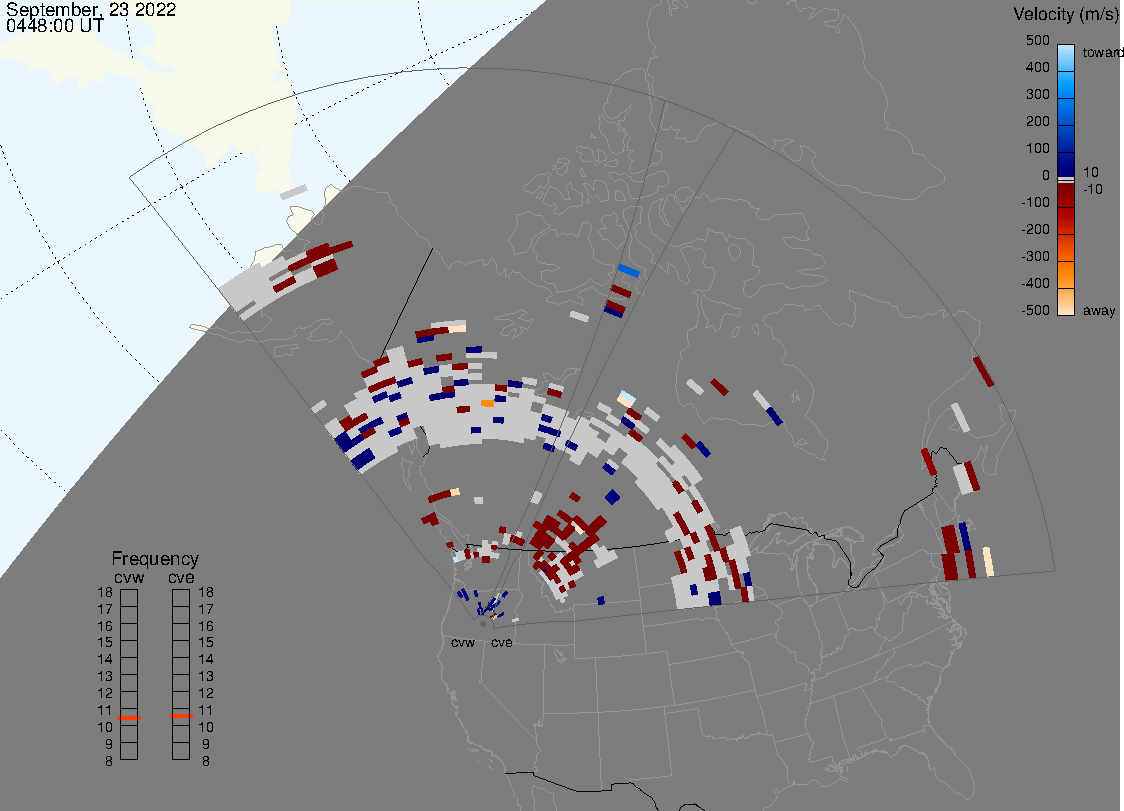This screenshot has height=811, width=1124.
Task: Click the 8 label right of cve bar
Action: pyautogui.click(x=206, y=762)
